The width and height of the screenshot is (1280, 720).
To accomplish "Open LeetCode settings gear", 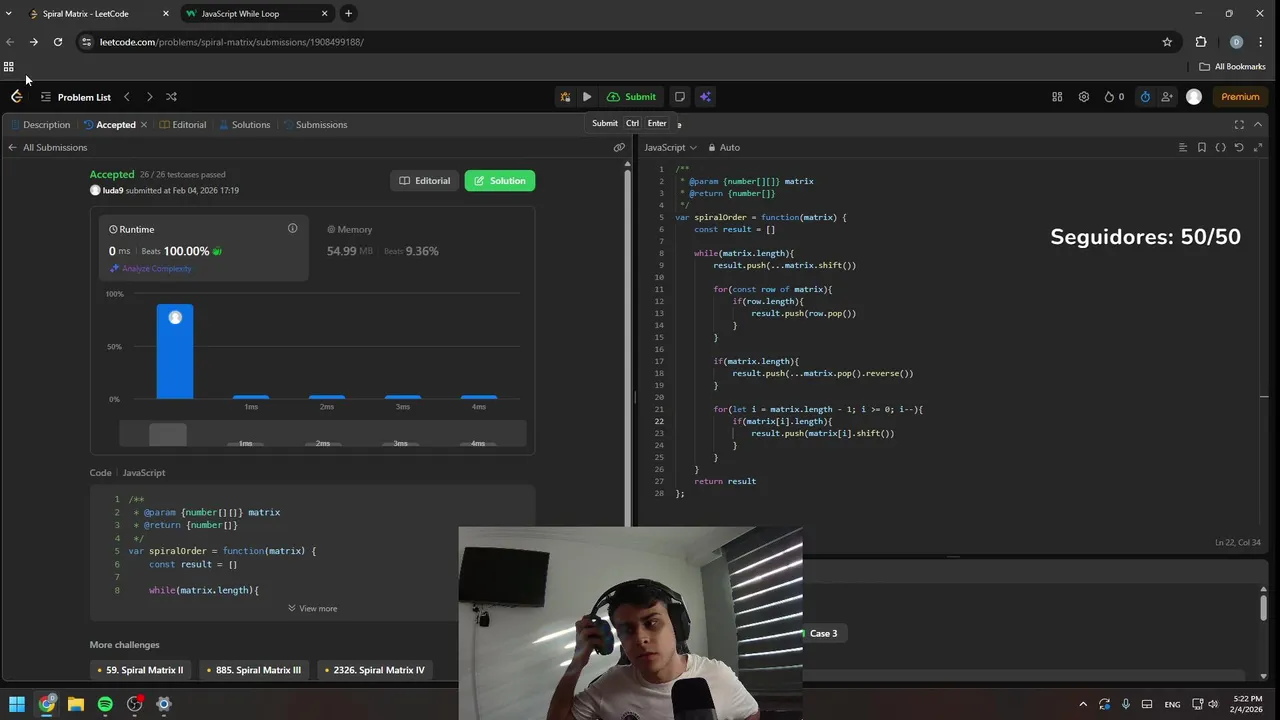I will click(x=1084, y=97).
